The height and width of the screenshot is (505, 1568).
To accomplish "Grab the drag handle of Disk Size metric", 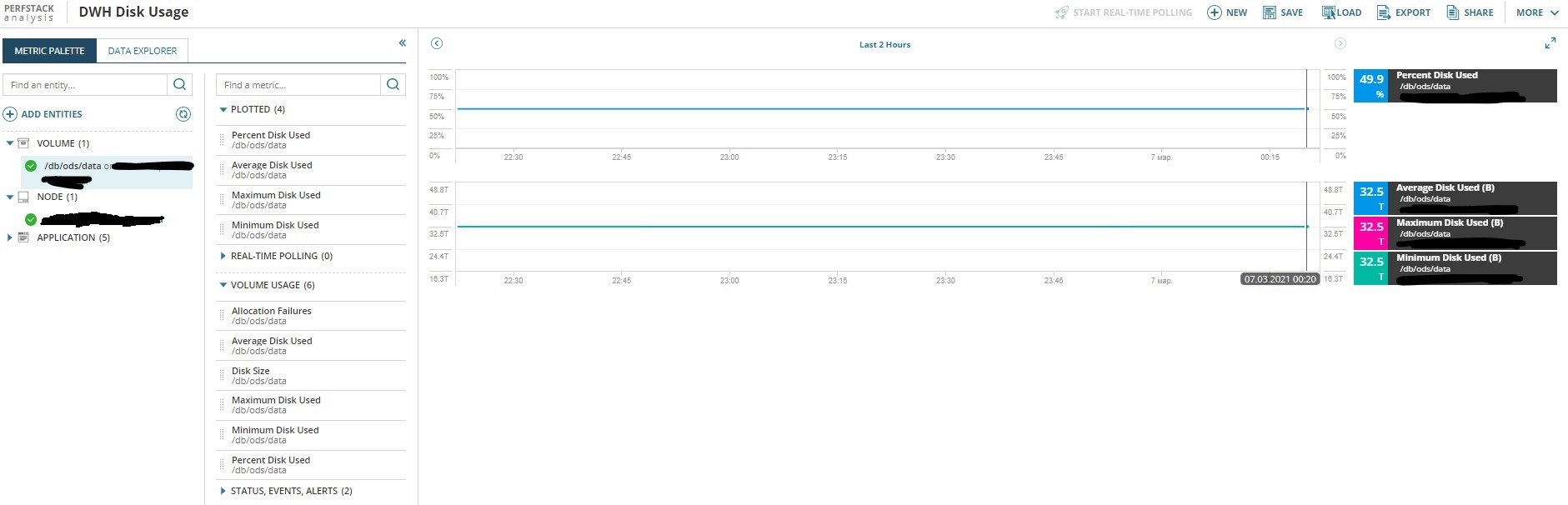I will (222, 376).
